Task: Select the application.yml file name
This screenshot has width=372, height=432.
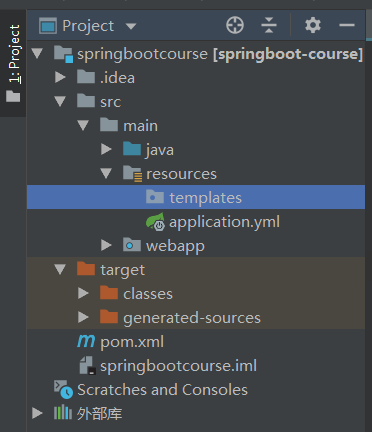Action: pyautogui.click(x=224, y=222)
